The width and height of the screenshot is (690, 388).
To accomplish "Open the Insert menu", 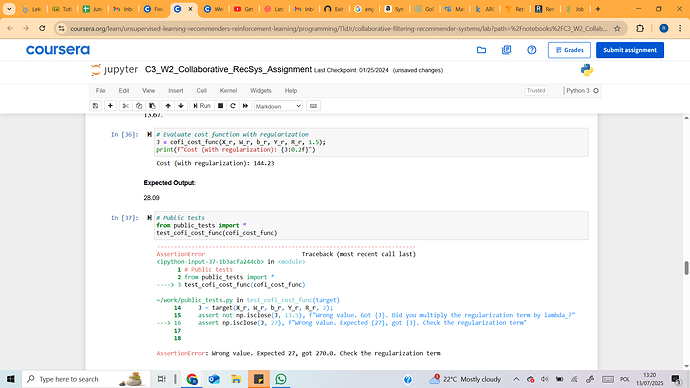I will tap(176, 91).
